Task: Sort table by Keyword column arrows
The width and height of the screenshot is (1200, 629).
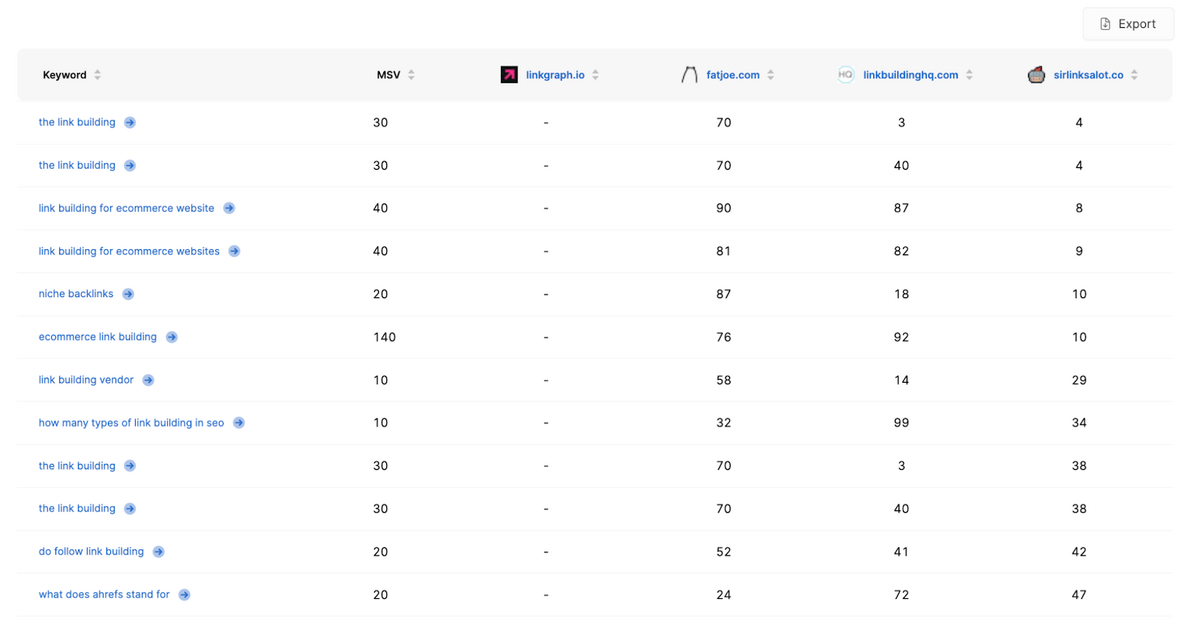Action: point(97,75)
